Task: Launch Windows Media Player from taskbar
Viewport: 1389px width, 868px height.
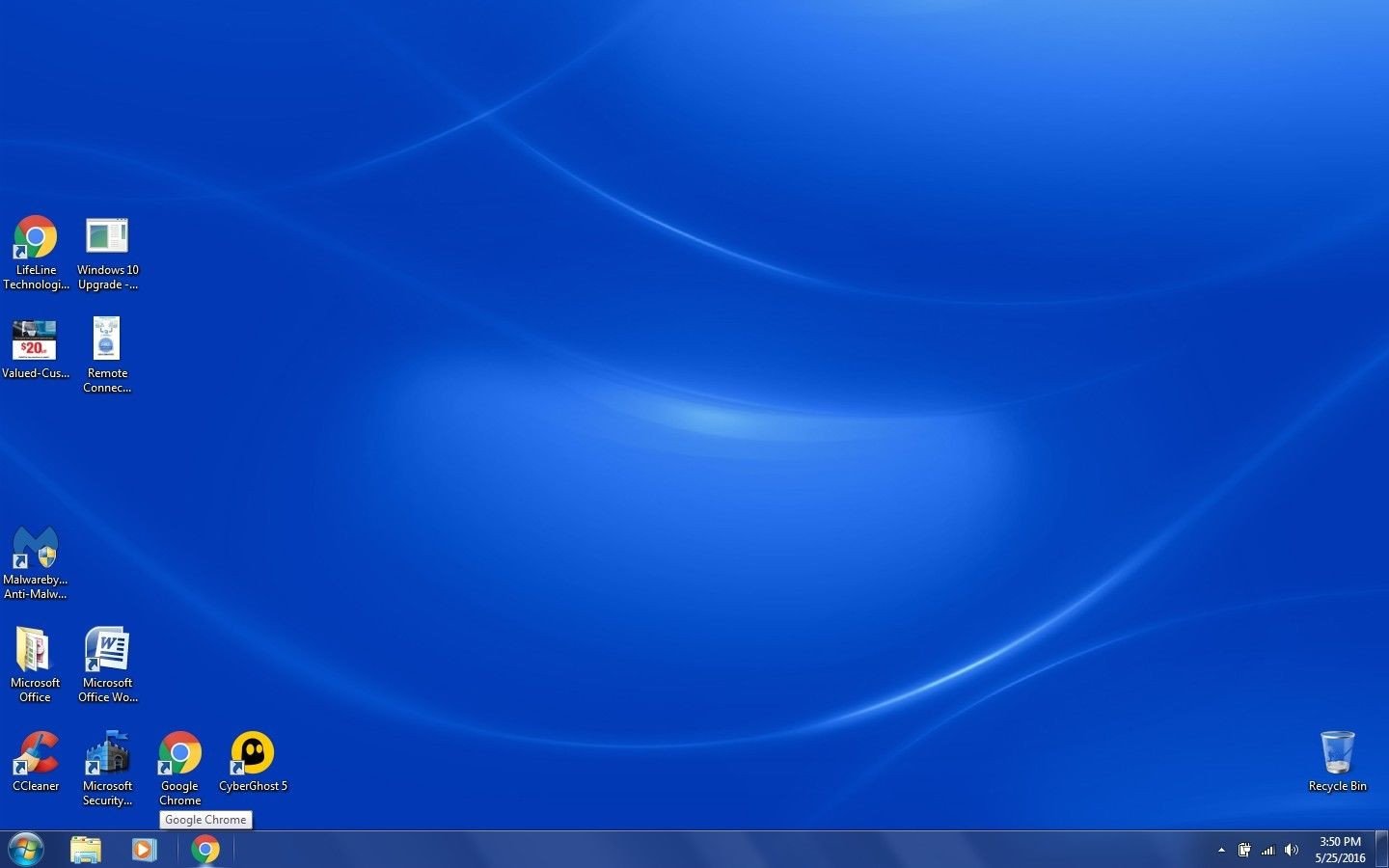Action: point(144,850)
